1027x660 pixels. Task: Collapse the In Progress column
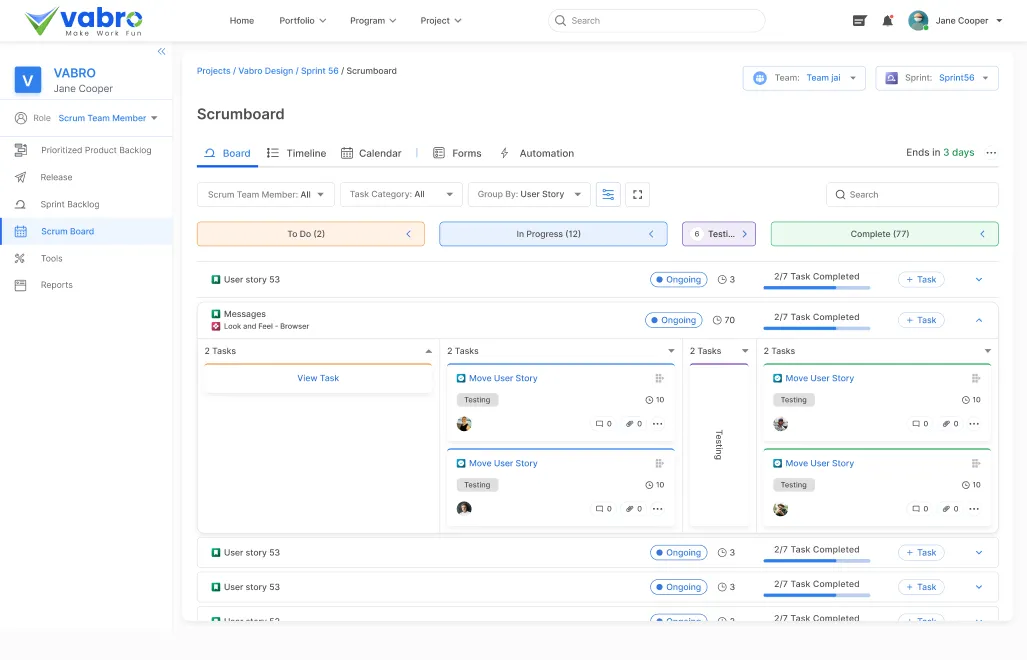pyautogui.click(x=651, y=234)
